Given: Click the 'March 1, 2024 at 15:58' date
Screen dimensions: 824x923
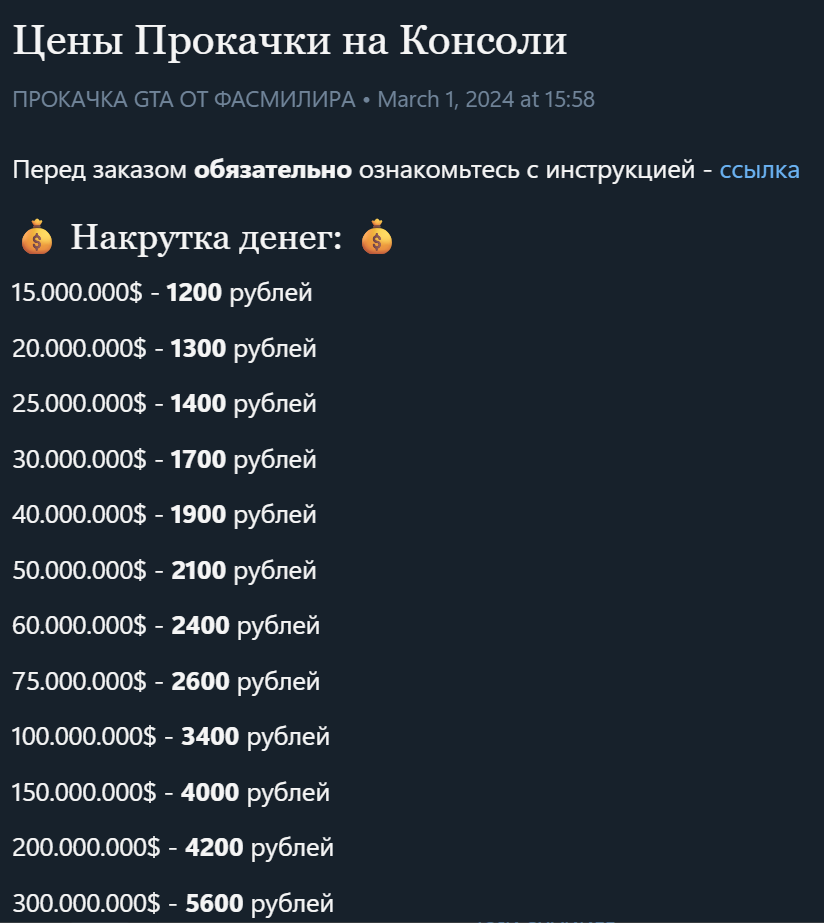Looking at the screenshot, I should coord(486,100).
